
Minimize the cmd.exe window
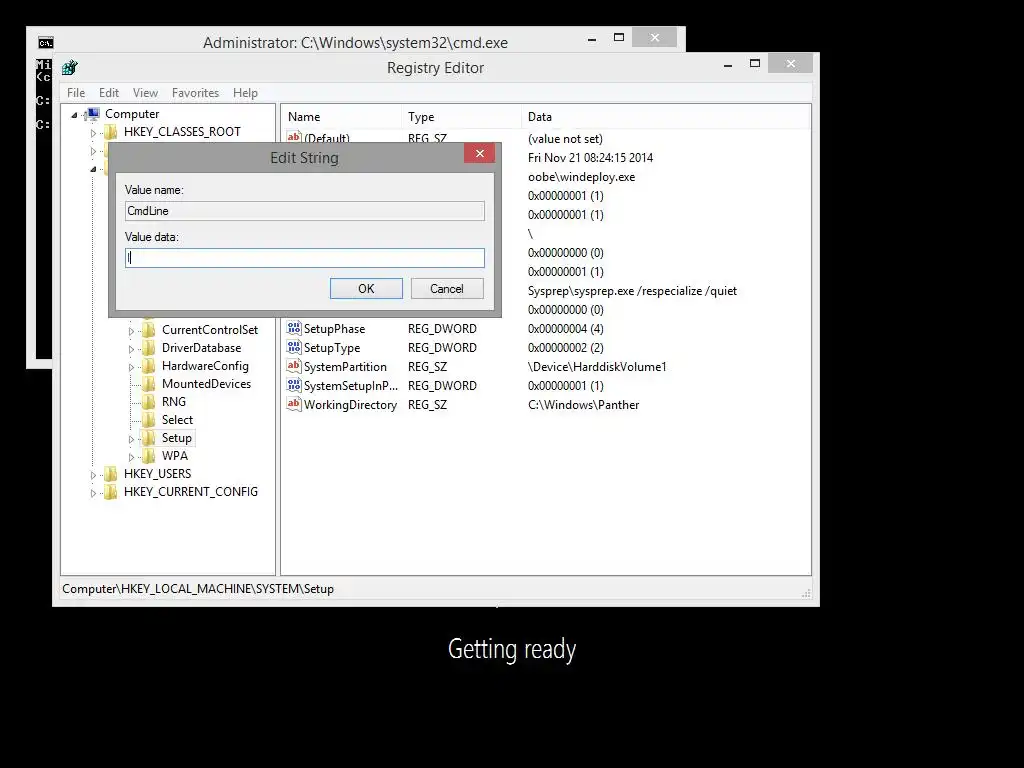(592, 39)
